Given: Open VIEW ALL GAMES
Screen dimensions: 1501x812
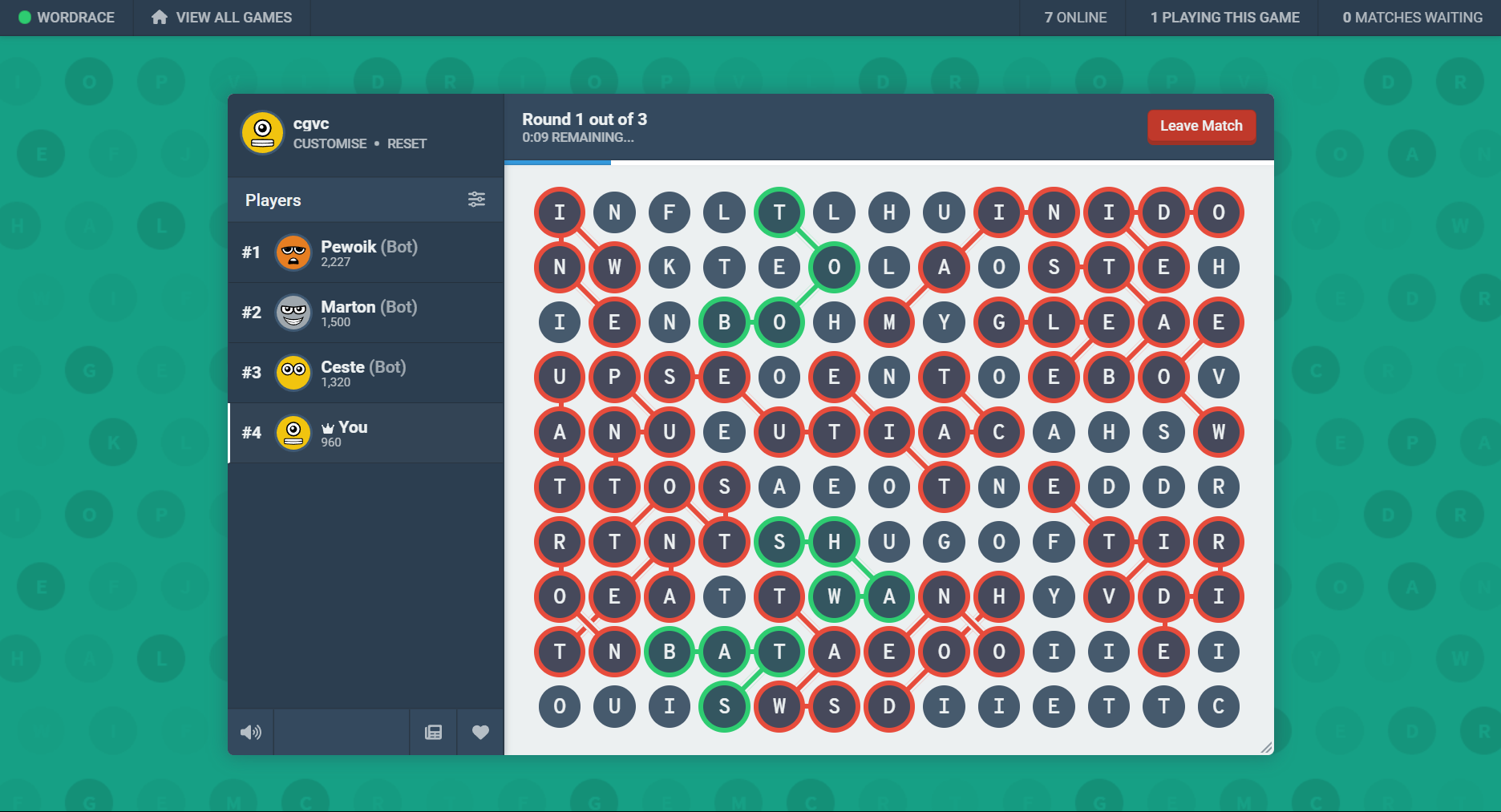Looking at the screenshot, I should tap(233, 17).
